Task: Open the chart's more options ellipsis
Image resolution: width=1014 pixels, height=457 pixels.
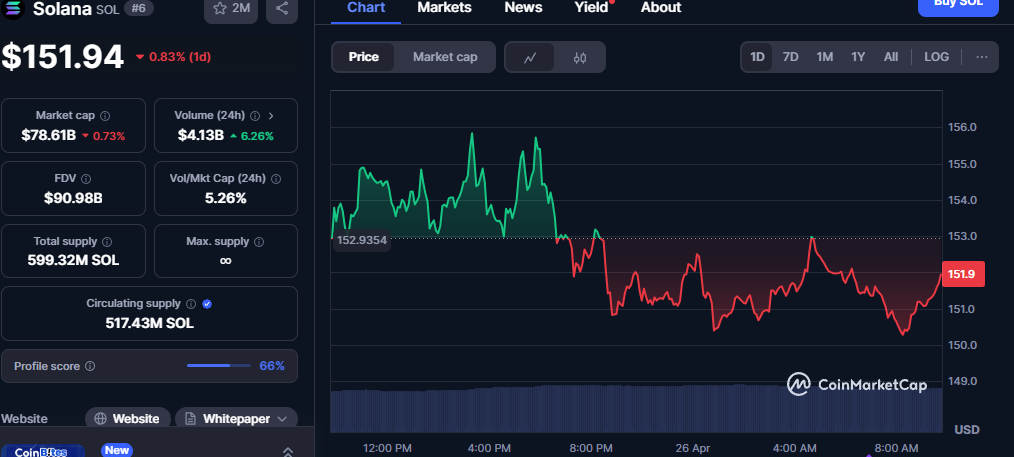Action: 982,57
